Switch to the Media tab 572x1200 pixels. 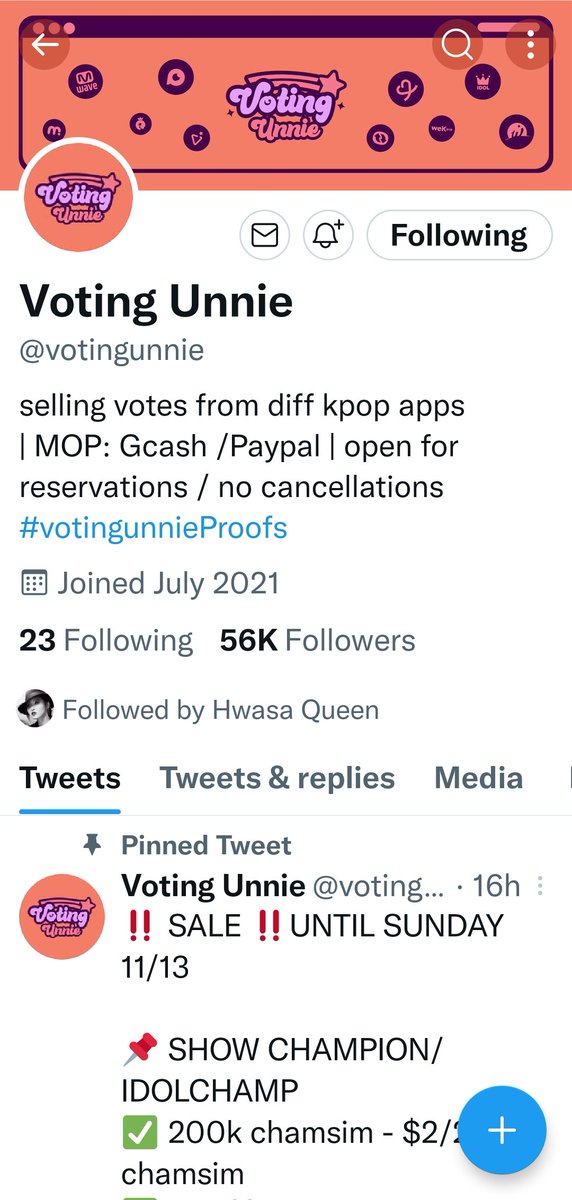click(x=478, y=778)
